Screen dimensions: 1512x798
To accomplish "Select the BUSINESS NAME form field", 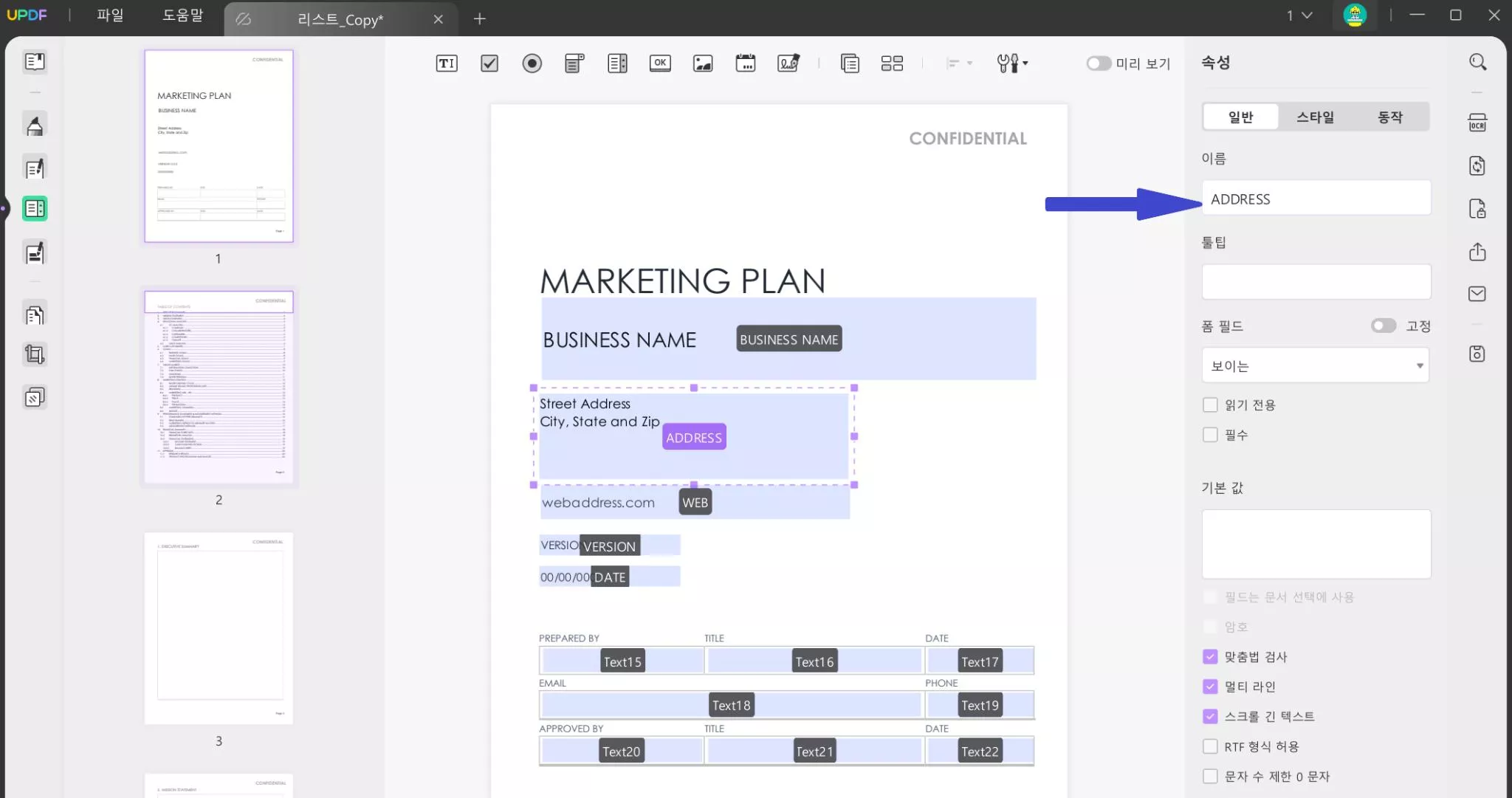I will (788, 339).
